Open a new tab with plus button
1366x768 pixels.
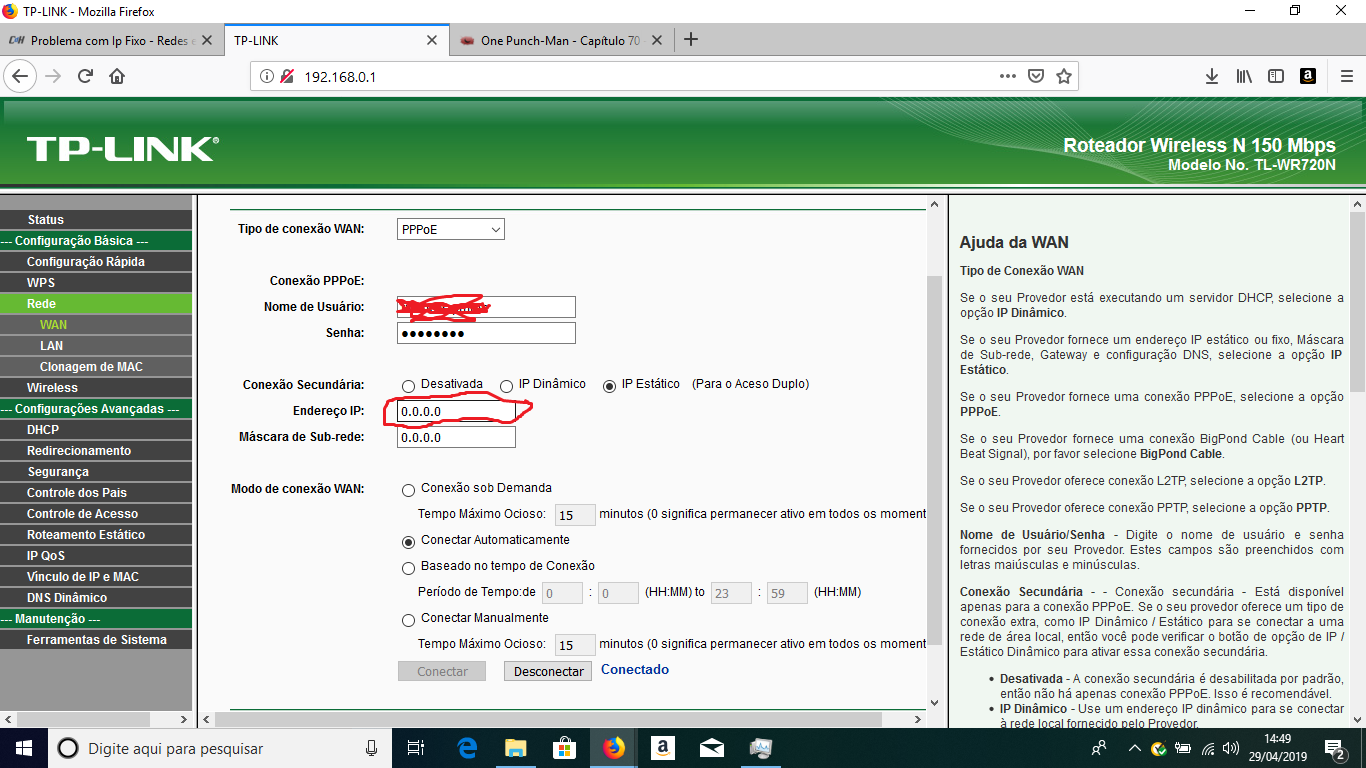coord(690,40)
